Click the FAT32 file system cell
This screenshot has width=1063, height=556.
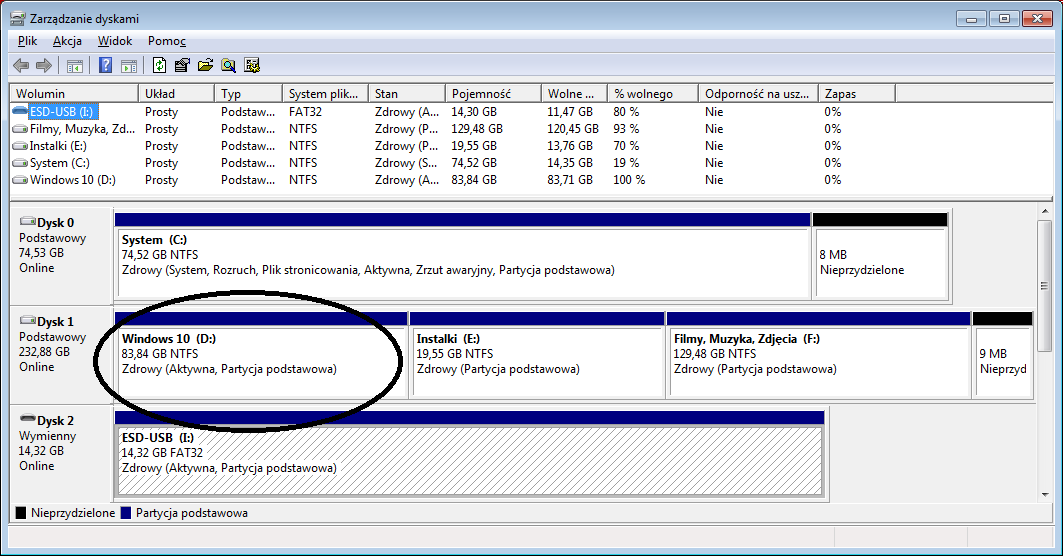pos(305,112)
